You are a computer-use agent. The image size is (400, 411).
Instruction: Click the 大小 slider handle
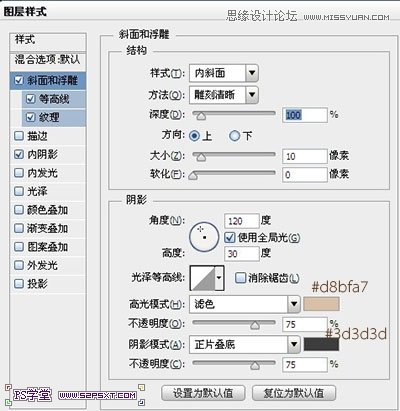201,157
